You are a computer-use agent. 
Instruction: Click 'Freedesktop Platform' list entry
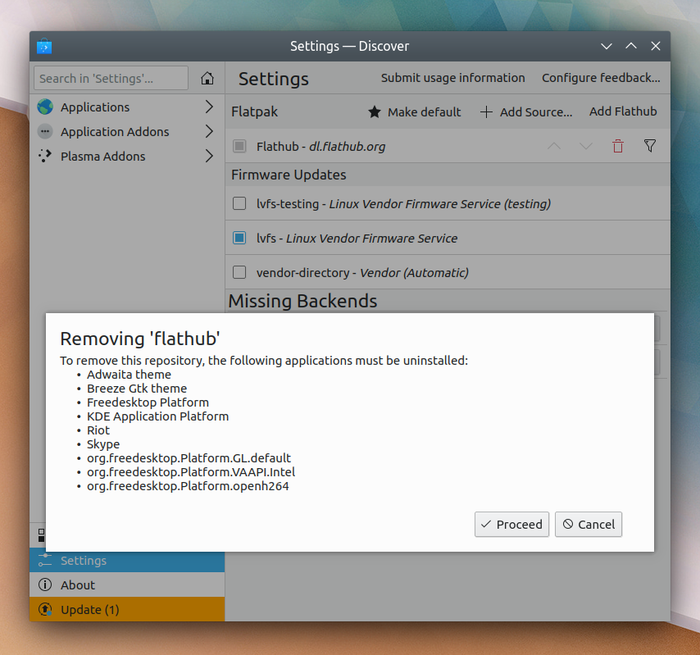(x=148, y=402)
